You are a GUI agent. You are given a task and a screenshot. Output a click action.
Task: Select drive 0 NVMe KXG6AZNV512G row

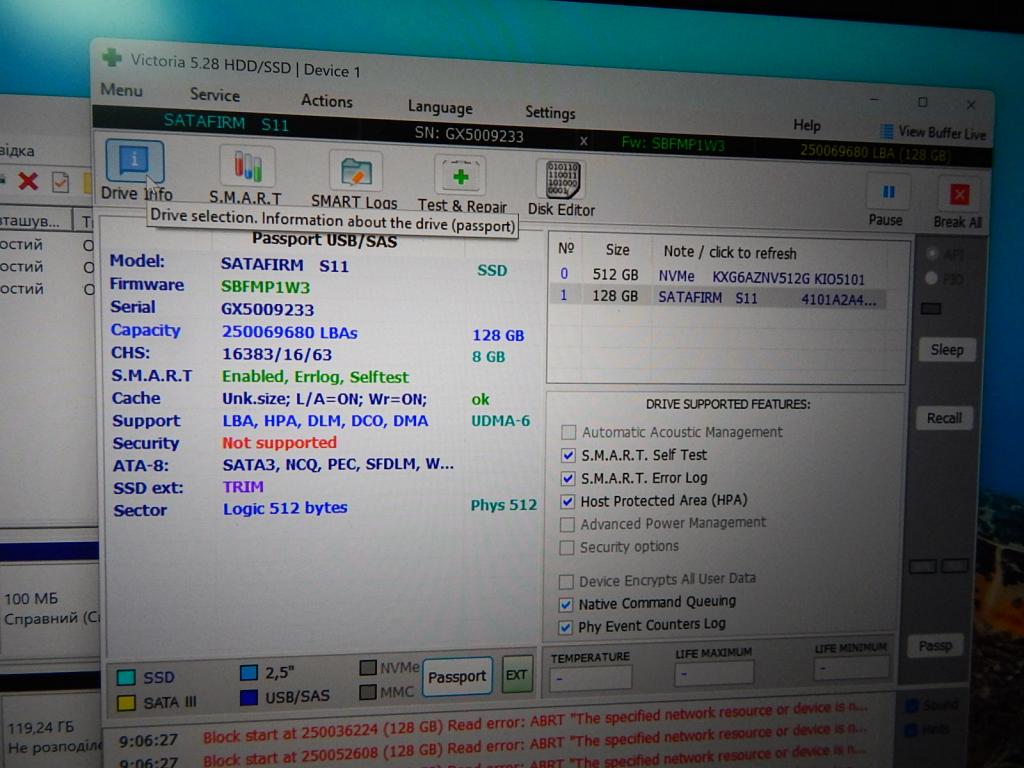coord(718,276)
